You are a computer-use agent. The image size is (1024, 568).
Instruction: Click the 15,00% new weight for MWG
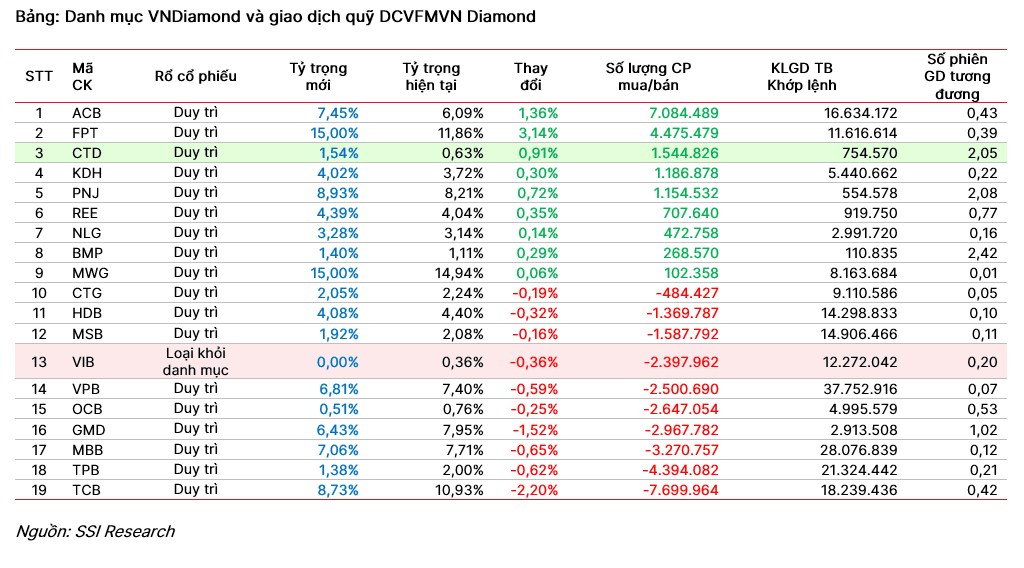(334, 273)
